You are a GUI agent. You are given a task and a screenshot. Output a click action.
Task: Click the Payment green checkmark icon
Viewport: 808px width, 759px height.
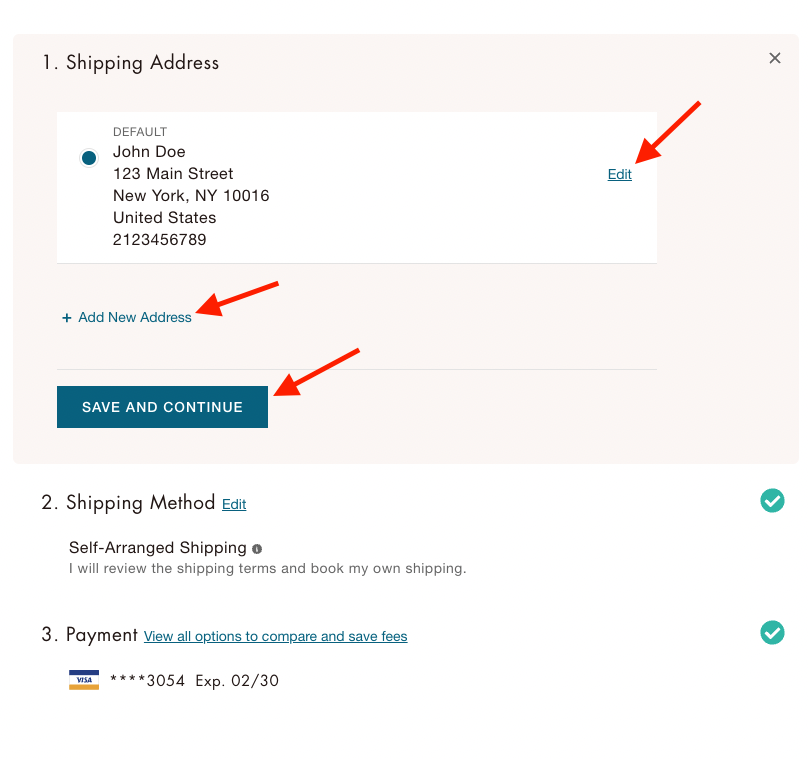[772, 632]
